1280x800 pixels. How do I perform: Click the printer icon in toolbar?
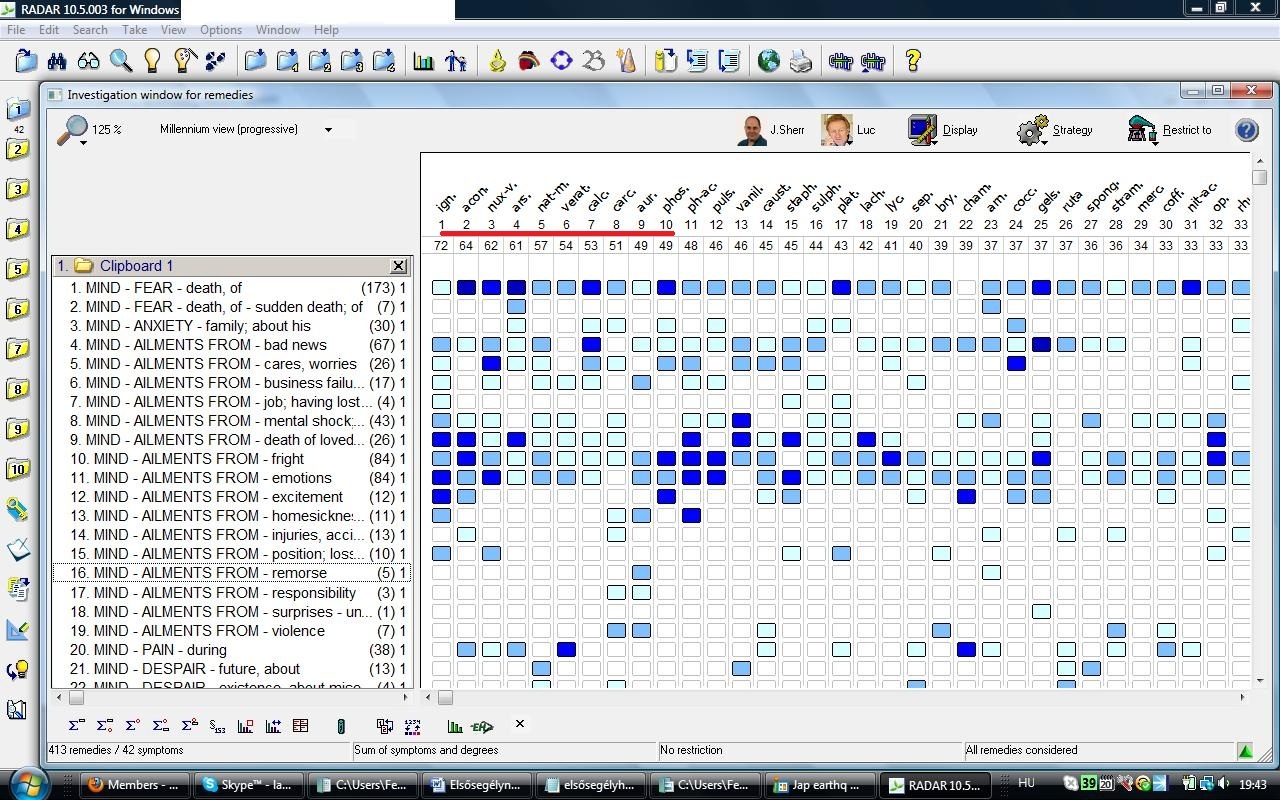800,61
